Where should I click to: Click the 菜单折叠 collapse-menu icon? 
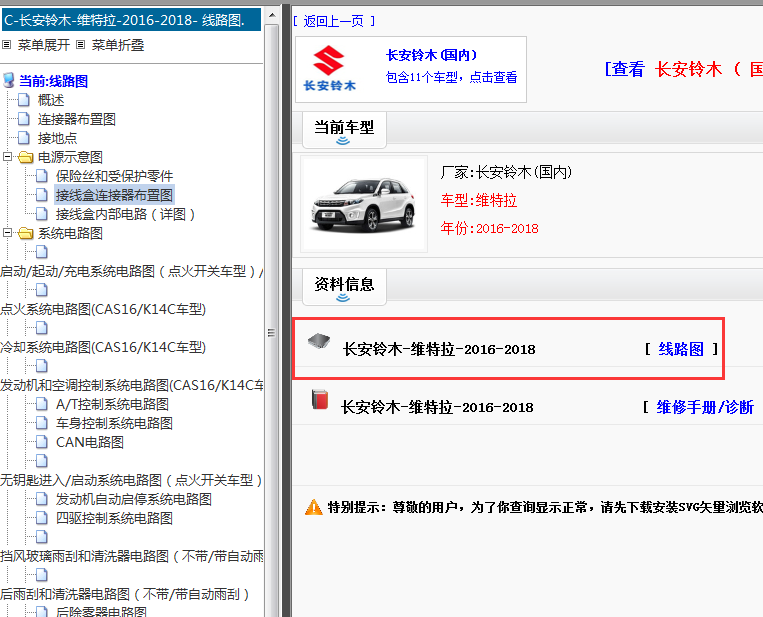click(x=81, y=45)
